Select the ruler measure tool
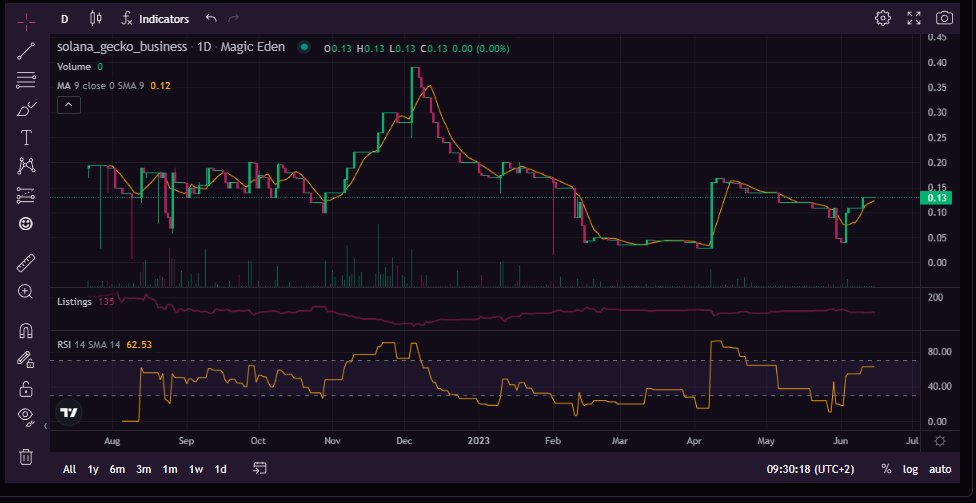The height and width of the screenshot is (503, 976). point(26,263)
